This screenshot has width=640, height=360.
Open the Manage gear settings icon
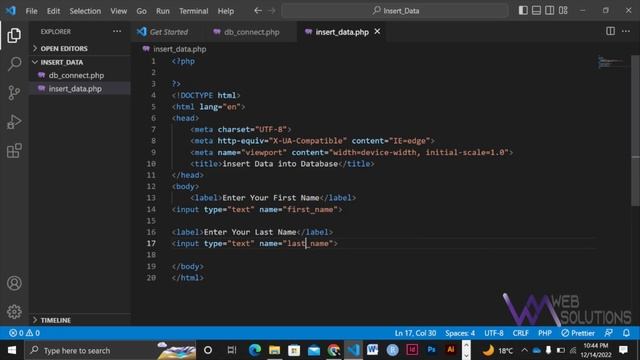tap(14, 311)
